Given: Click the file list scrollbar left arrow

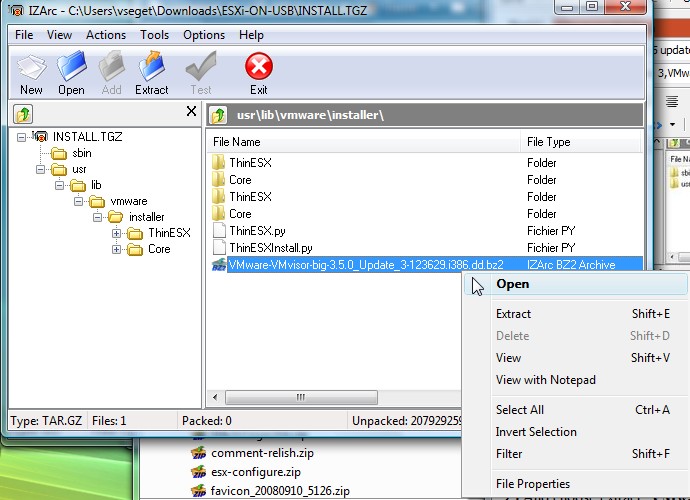Looking at the screenshot, I should tap(215, 397).
